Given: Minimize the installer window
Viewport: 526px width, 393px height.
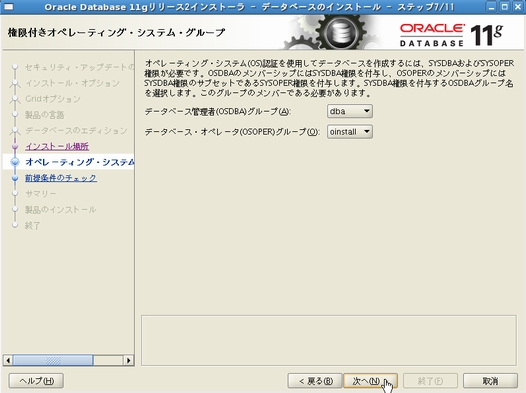Looking at the screenshot, I should [491, 7].
